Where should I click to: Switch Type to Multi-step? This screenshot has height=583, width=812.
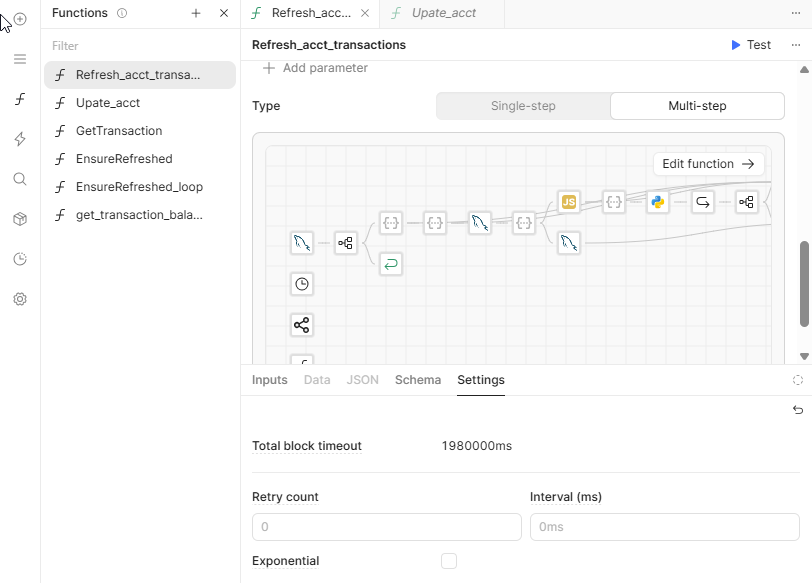pos(697,106)
